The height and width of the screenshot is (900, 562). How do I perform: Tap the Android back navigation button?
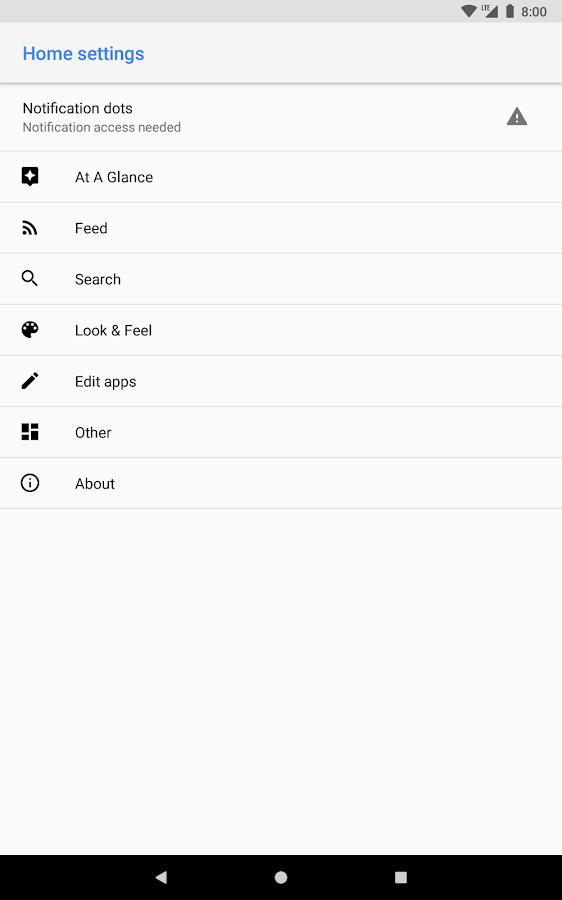pyautogui.click(x=161, y=877)
